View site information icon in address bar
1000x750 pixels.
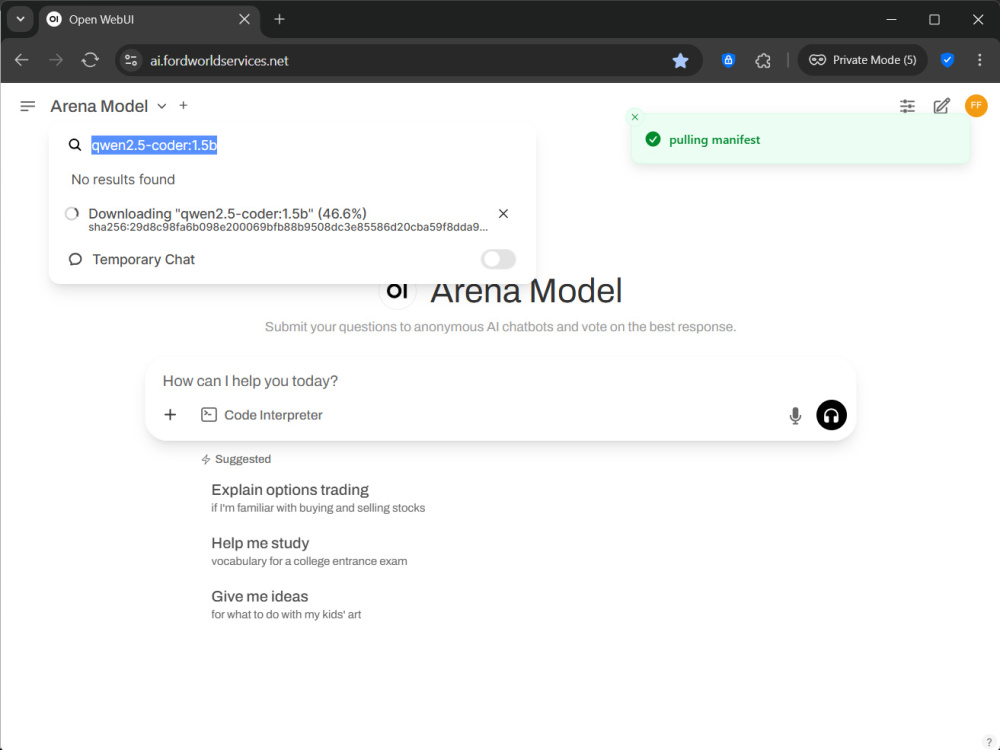coord(131,60)
